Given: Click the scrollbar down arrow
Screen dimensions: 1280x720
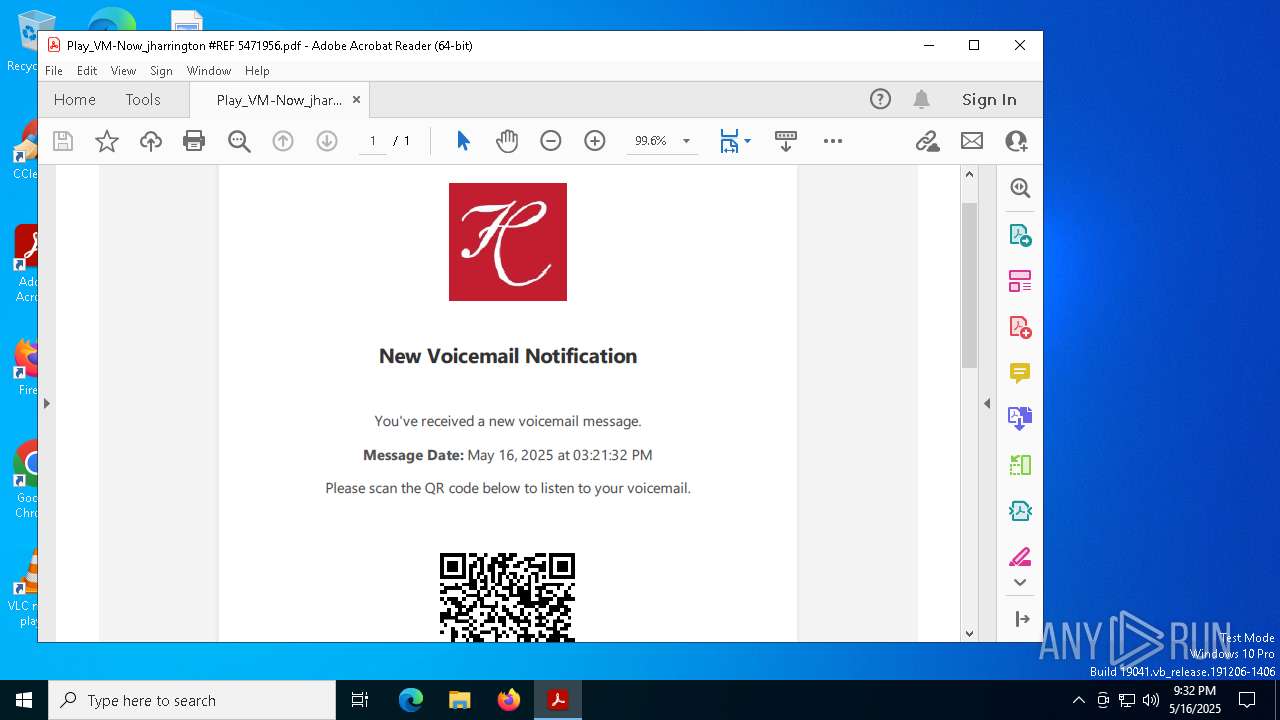Looking at the screenshot, I should tap(969, 633).
